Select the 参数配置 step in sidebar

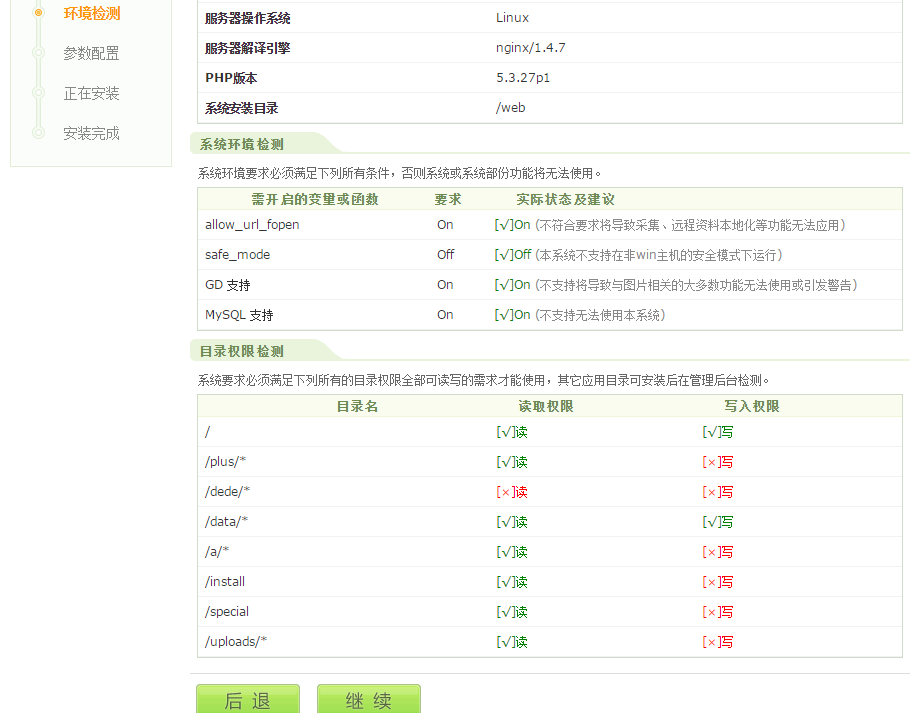91,53
